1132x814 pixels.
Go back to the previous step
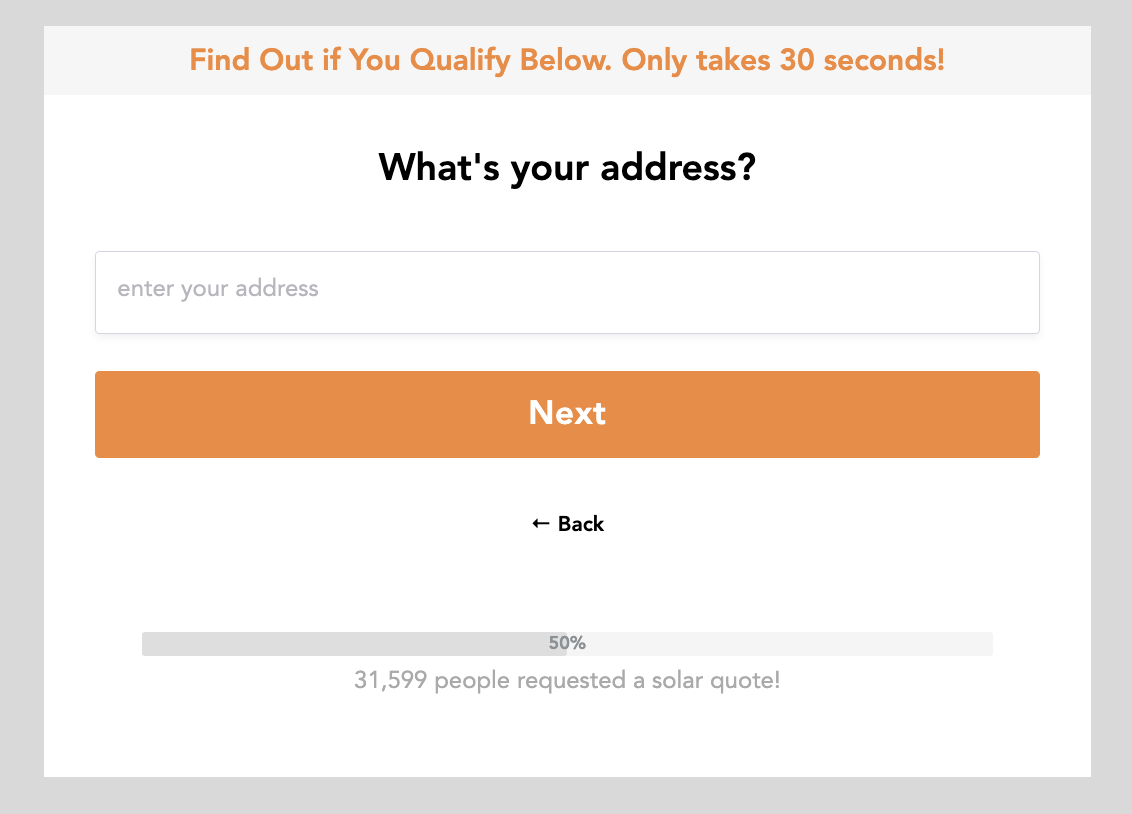coord(568,524)
